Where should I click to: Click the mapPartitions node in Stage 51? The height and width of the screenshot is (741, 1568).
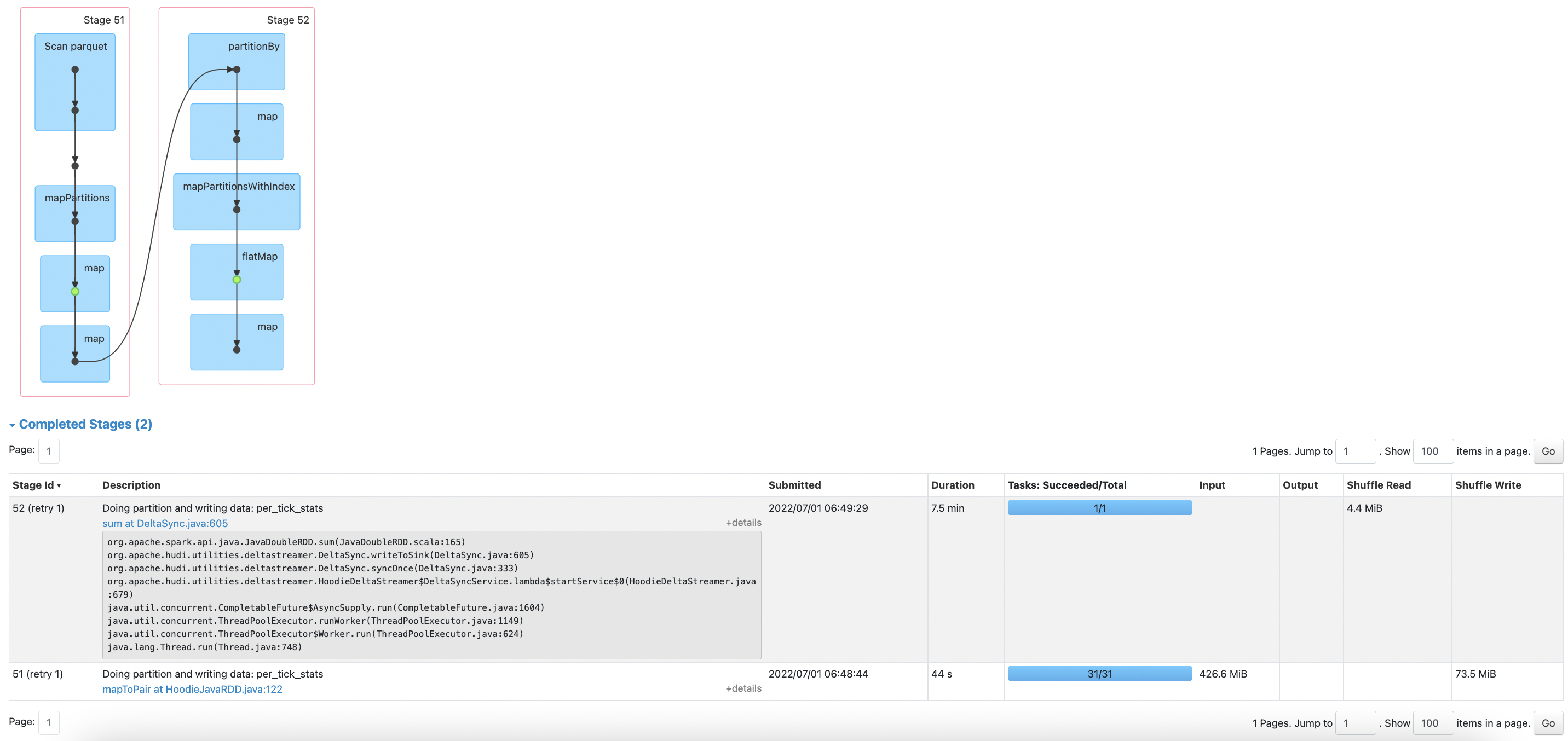(x=75, y=213)
